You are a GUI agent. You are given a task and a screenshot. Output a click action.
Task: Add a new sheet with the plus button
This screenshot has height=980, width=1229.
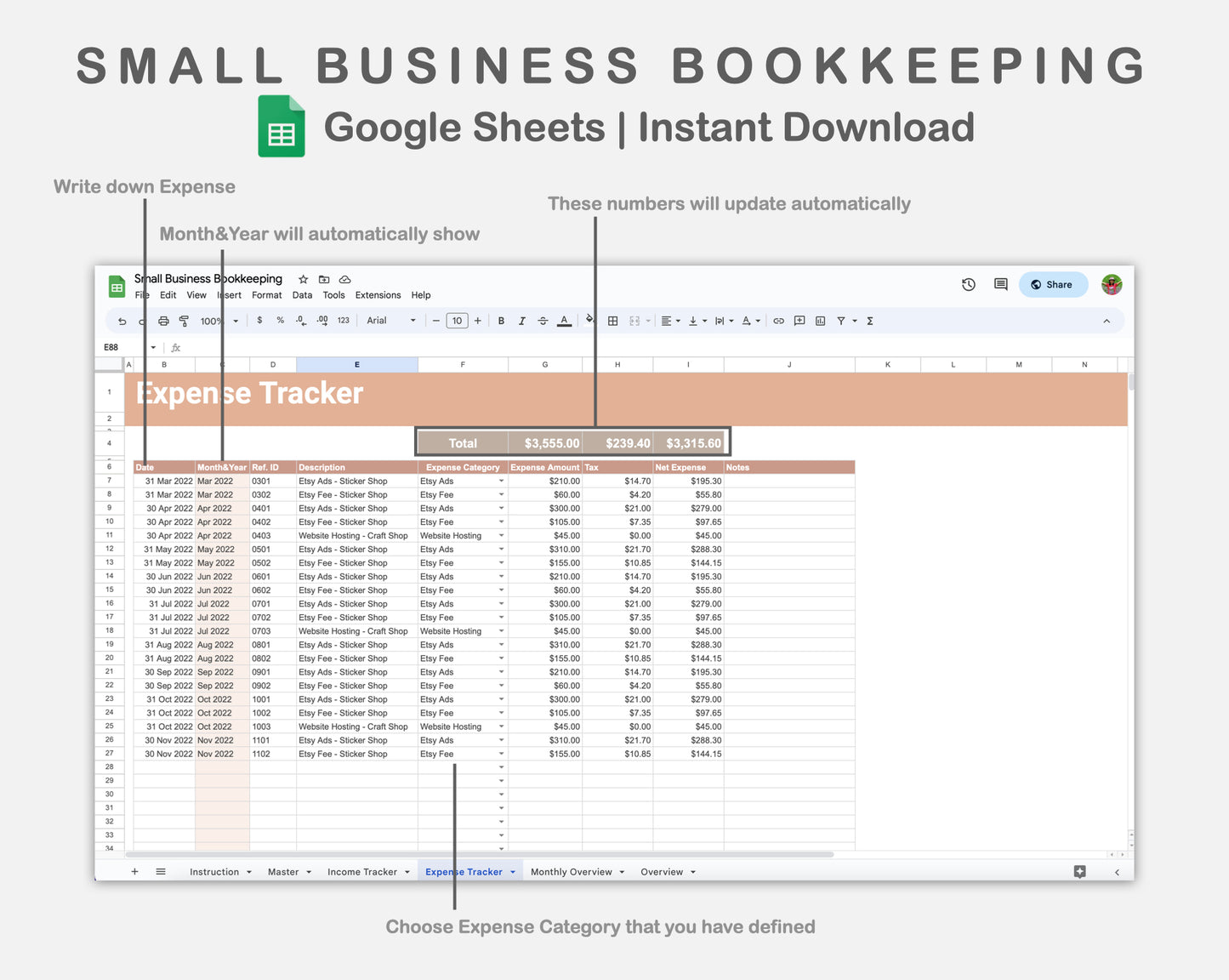pyautogui.click(x=134, y=871)
